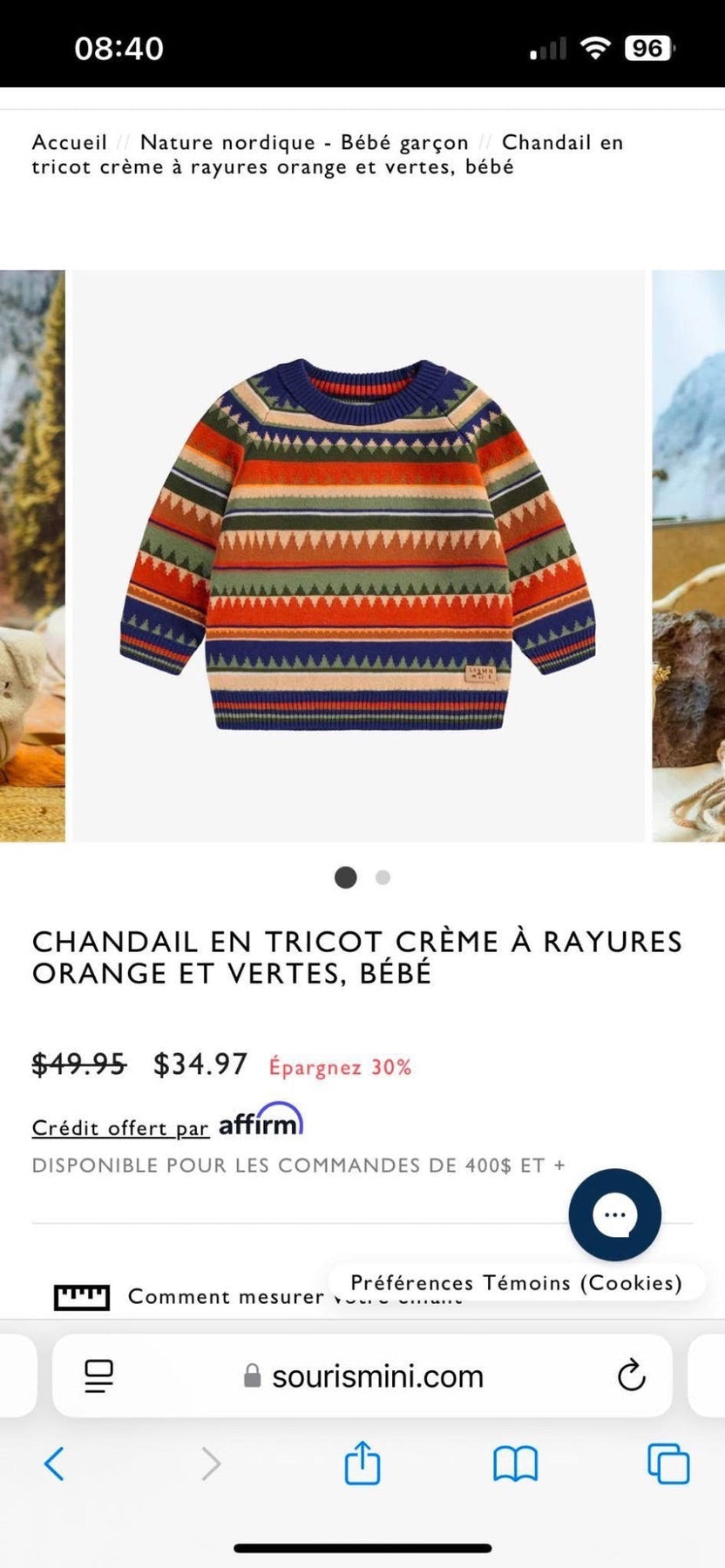Open the Safari share sheet icon

point(362,1462)
